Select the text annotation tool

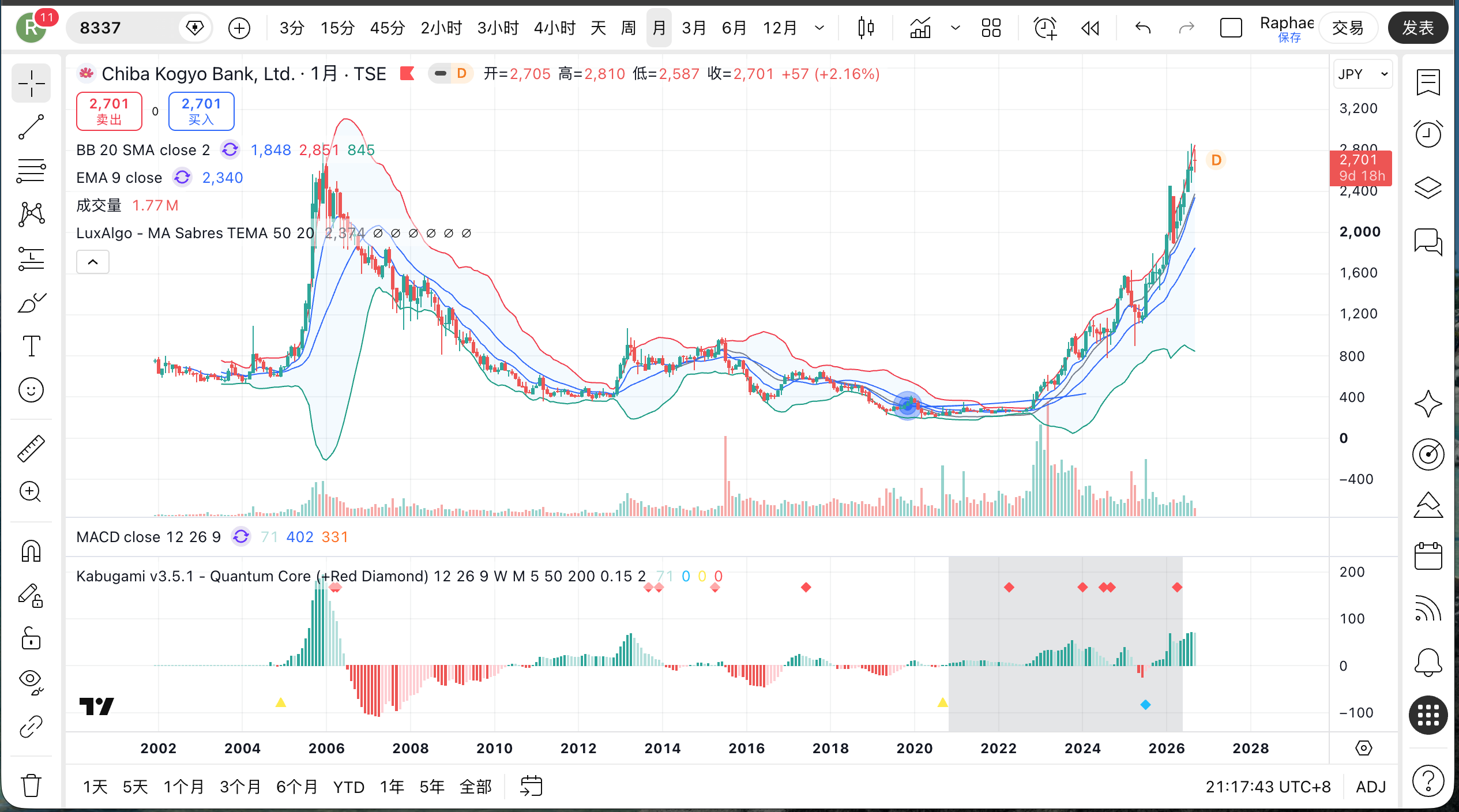[31, 346]
